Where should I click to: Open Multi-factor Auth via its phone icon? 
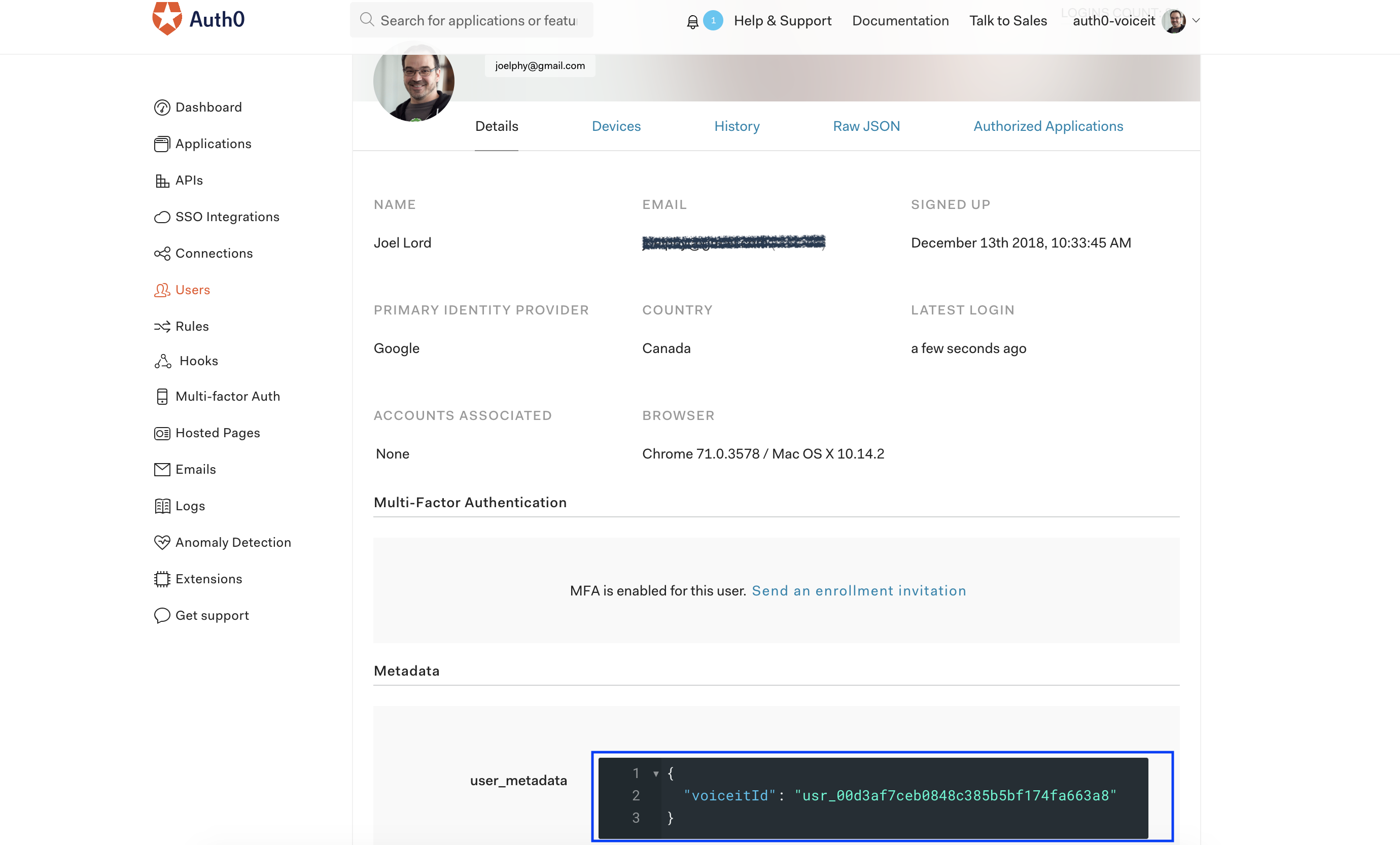[162, 396]
